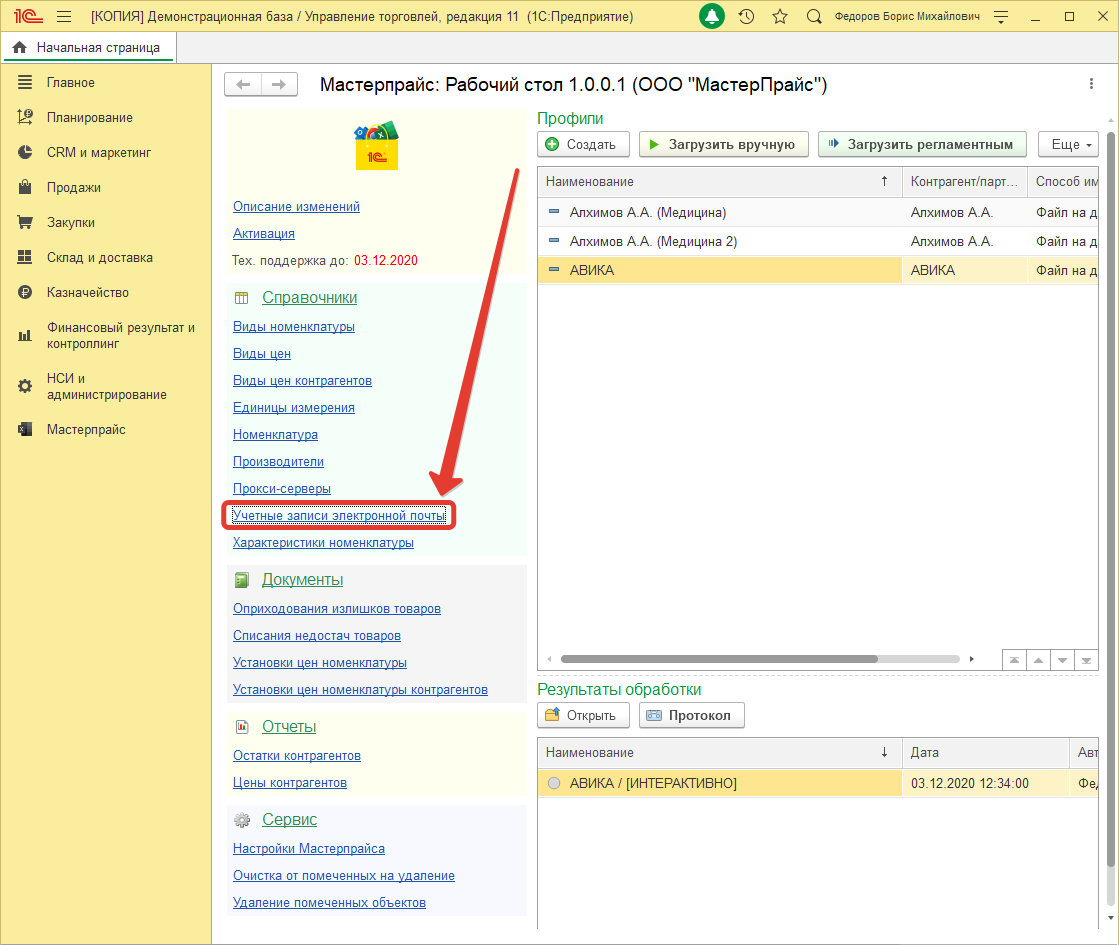Click the Создать profile button
This screenshot has height=945, width=1119.
[x=583, y=145]
